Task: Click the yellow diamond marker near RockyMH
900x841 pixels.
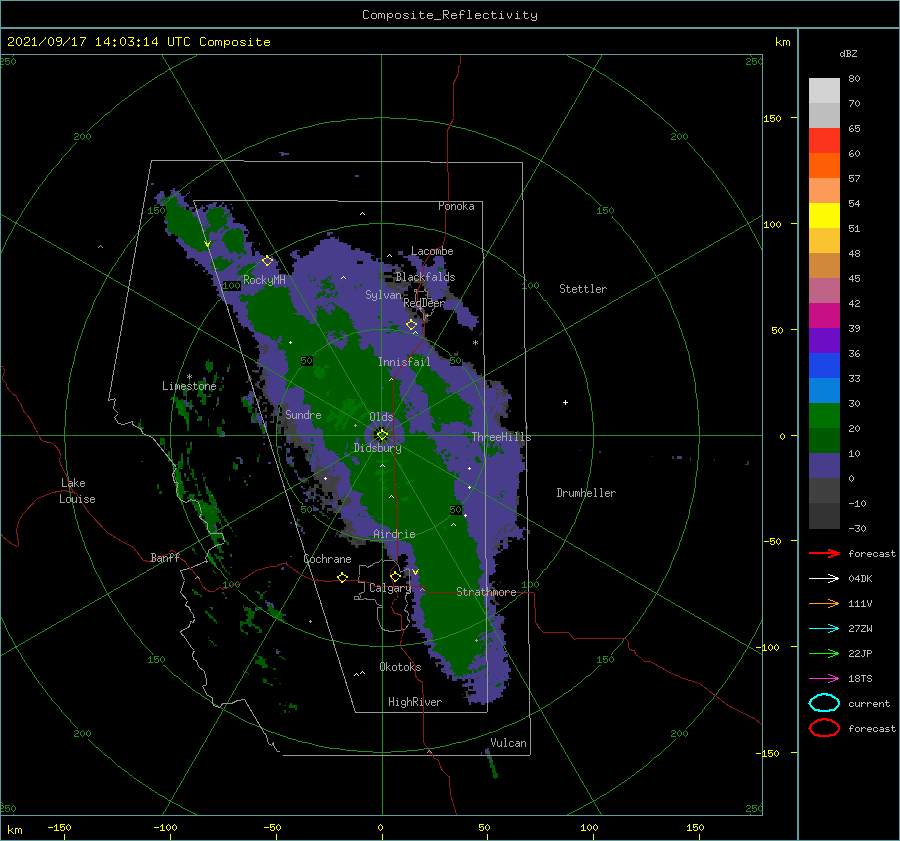Action: (267, 261)
